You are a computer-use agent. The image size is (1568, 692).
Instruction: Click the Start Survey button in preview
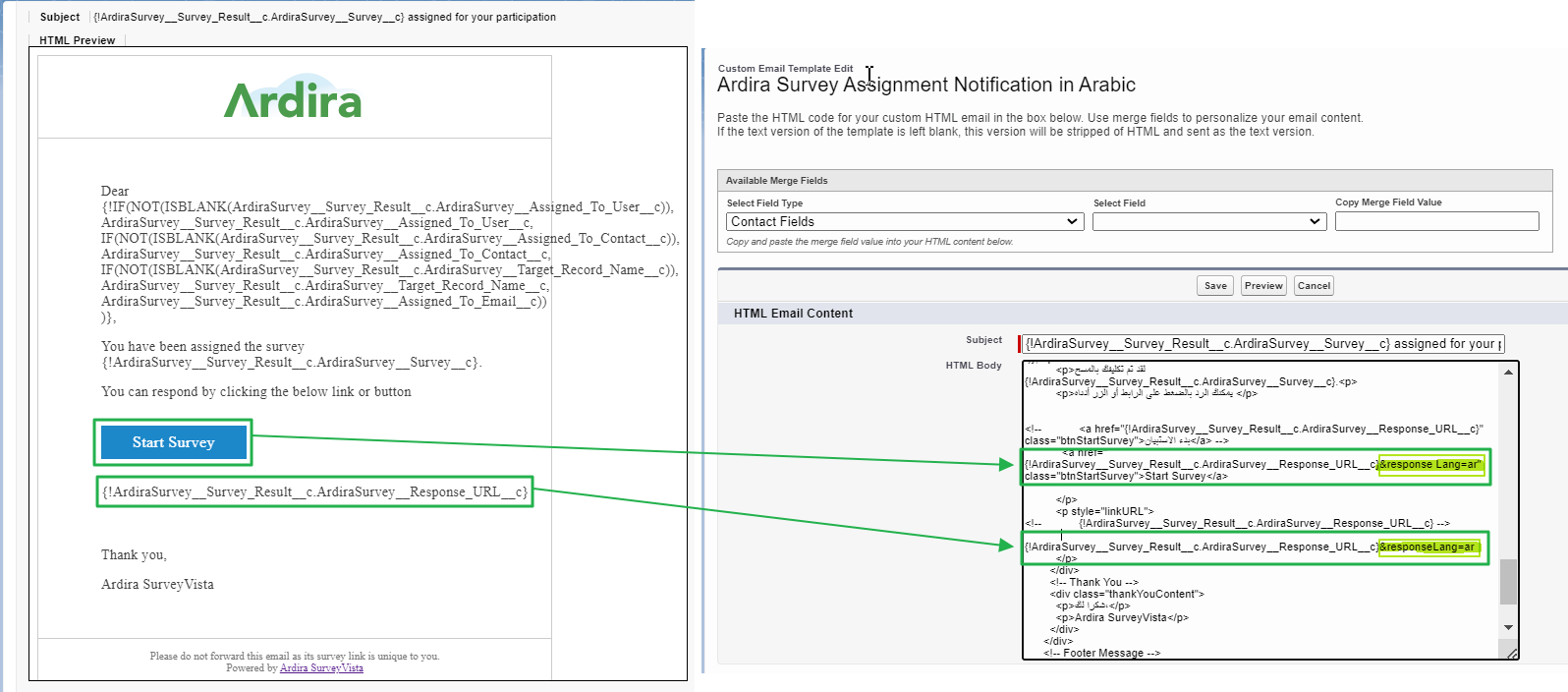(173, 442)
